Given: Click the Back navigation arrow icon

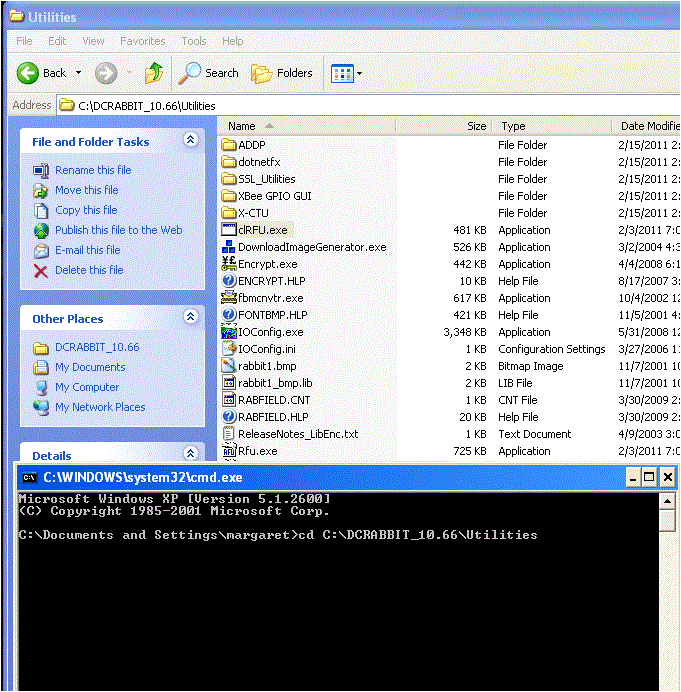Looking at the screenshot, I should [29, 73].
